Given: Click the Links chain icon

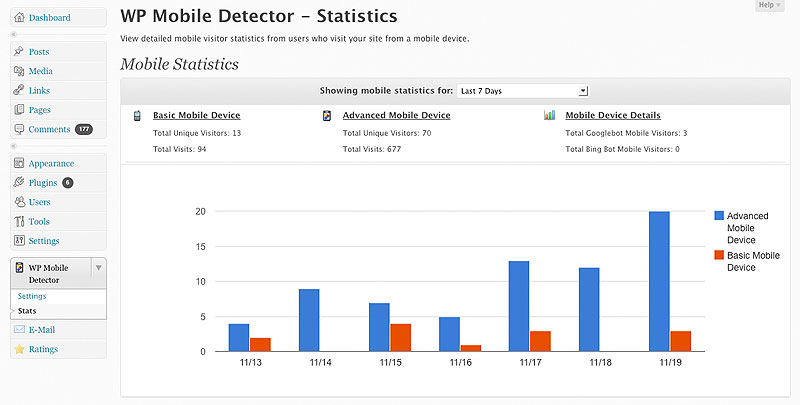Looking at the screenshot, I should coord(19,90).
